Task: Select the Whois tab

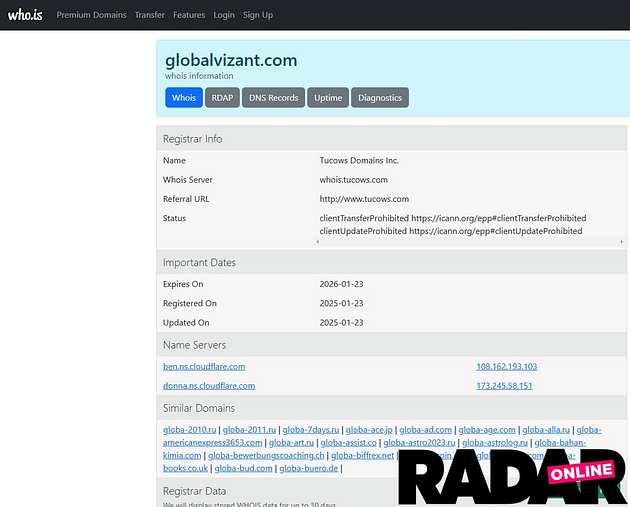Action: [184, 98]
